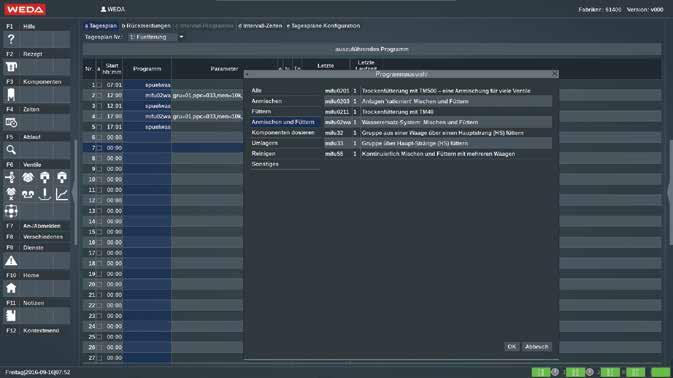
Task: Select the Komponenten dosieren category
Action: click(285, 133)
